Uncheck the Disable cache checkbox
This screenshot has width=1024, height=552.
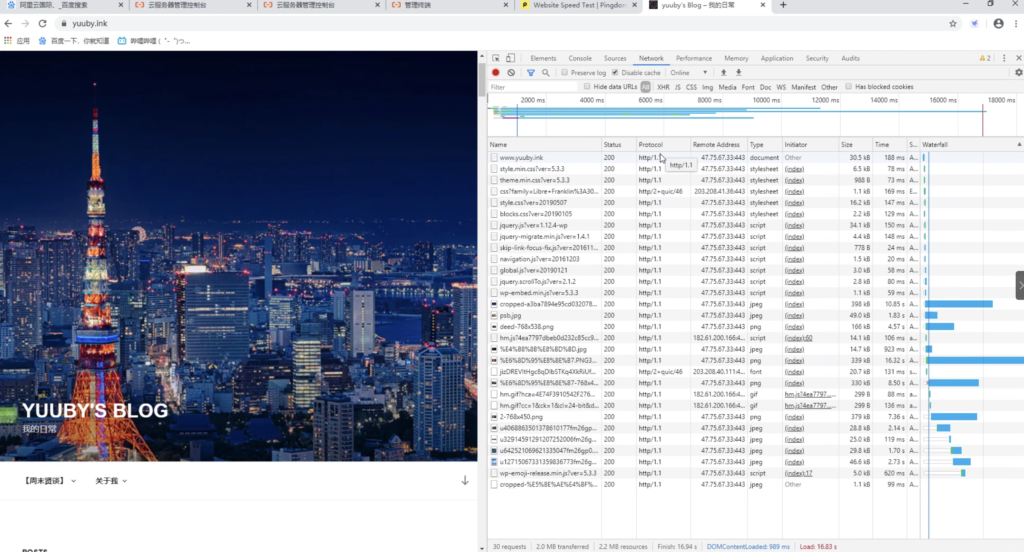pyautogui.click(x=615, y=73)
